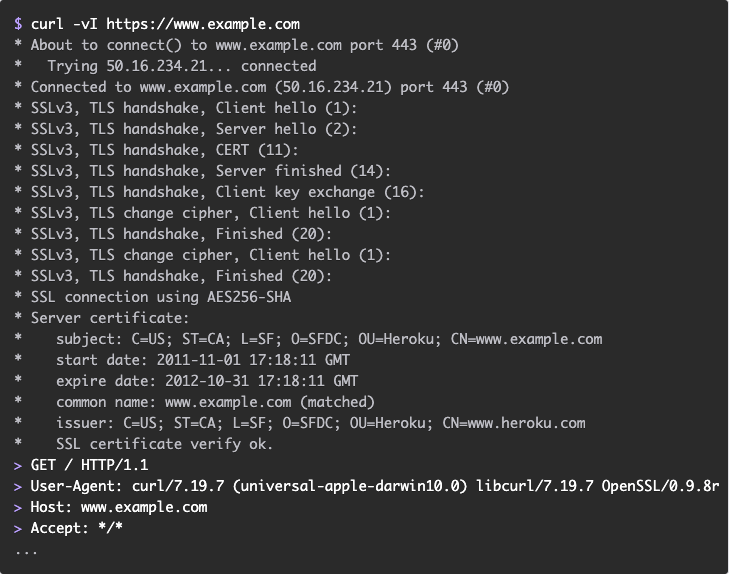The height and width of the screenshot is (574, 729).
Task: Click the "Accept: */*" header line
Action: (77, 528)
